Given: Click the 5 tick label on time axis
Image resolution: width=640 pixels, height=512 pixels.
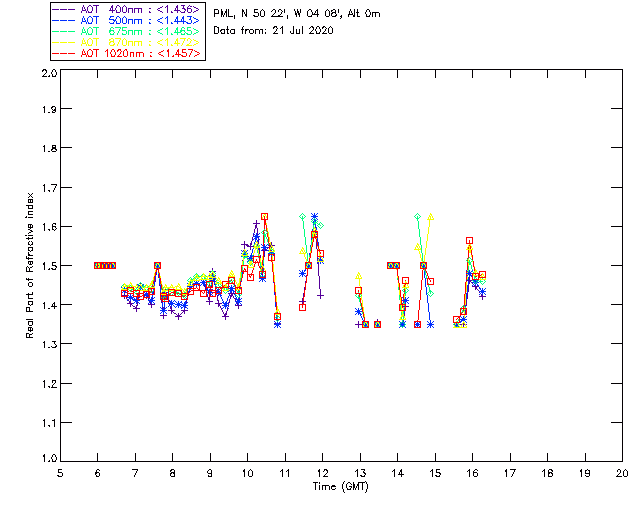Looking at the screenshot, I should [60, 472].
